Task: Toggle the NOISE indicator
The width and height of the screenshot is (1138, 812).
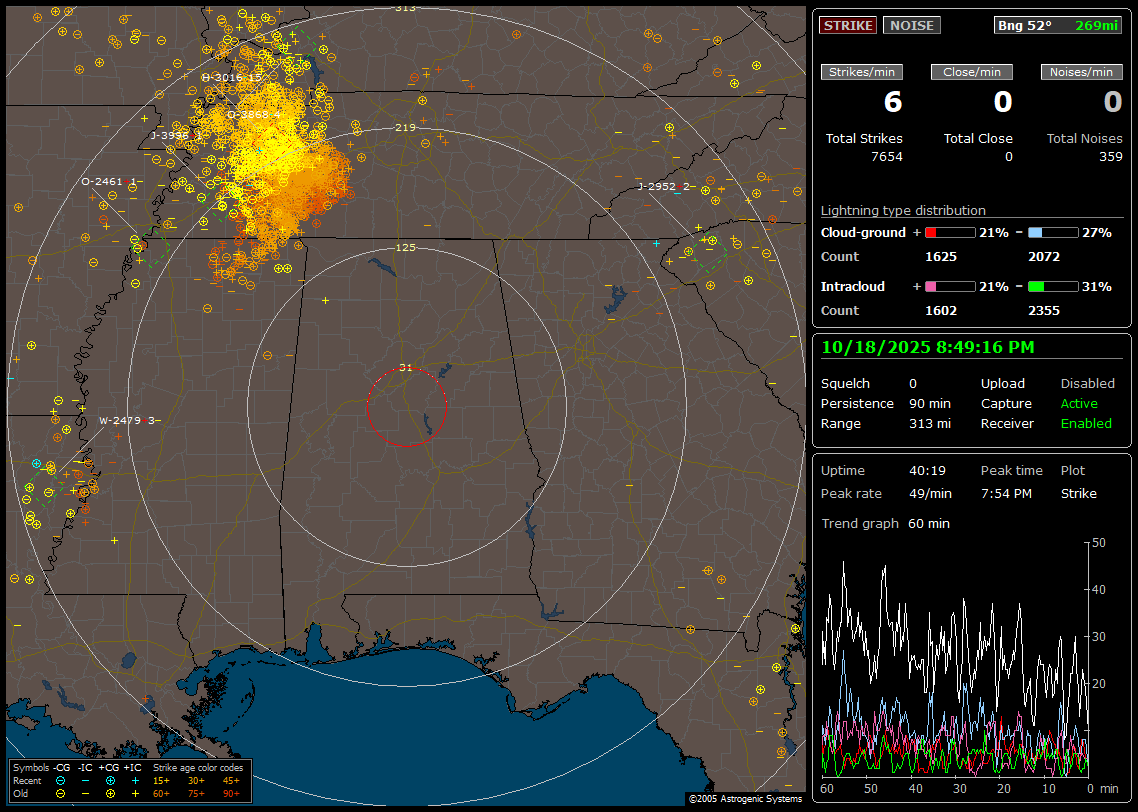Action: click(911, 26)
